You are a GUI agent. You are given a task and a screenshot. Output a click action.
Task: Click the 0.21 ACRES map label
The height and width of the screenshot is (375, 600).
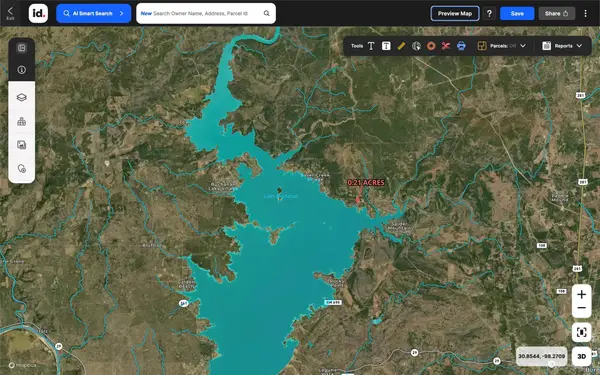coord(366,183)
